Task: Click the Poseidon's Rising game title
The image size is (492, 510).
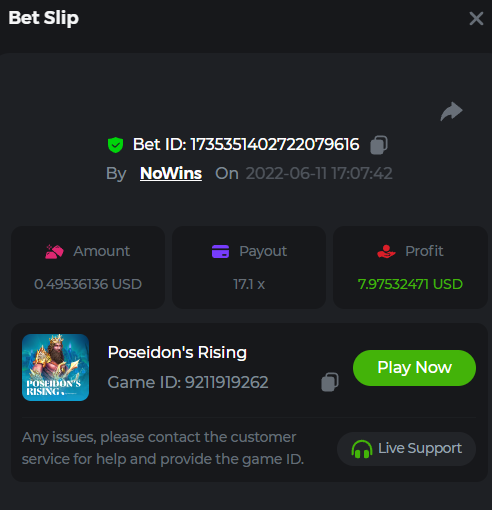Action: point(177,352)
